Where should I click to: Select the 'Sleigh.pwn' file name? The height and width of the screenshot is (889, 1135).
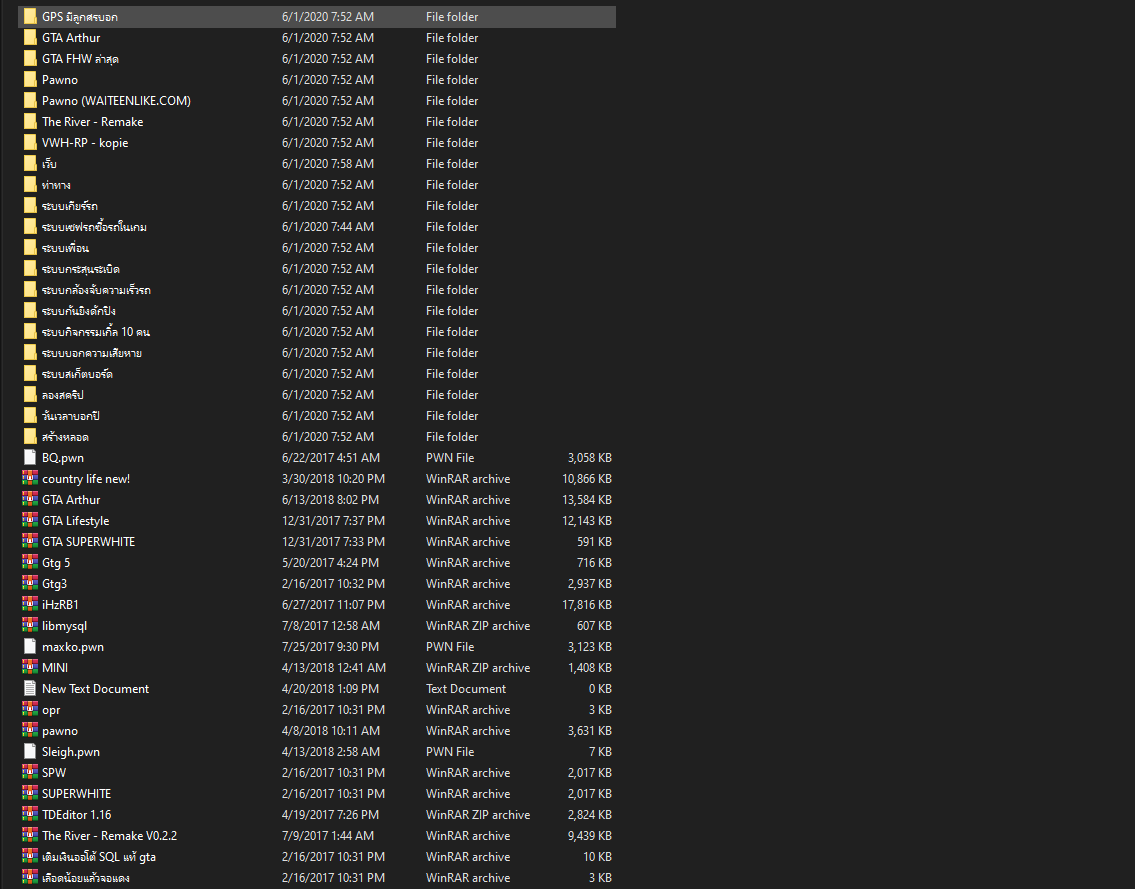(x=71, y=751)
